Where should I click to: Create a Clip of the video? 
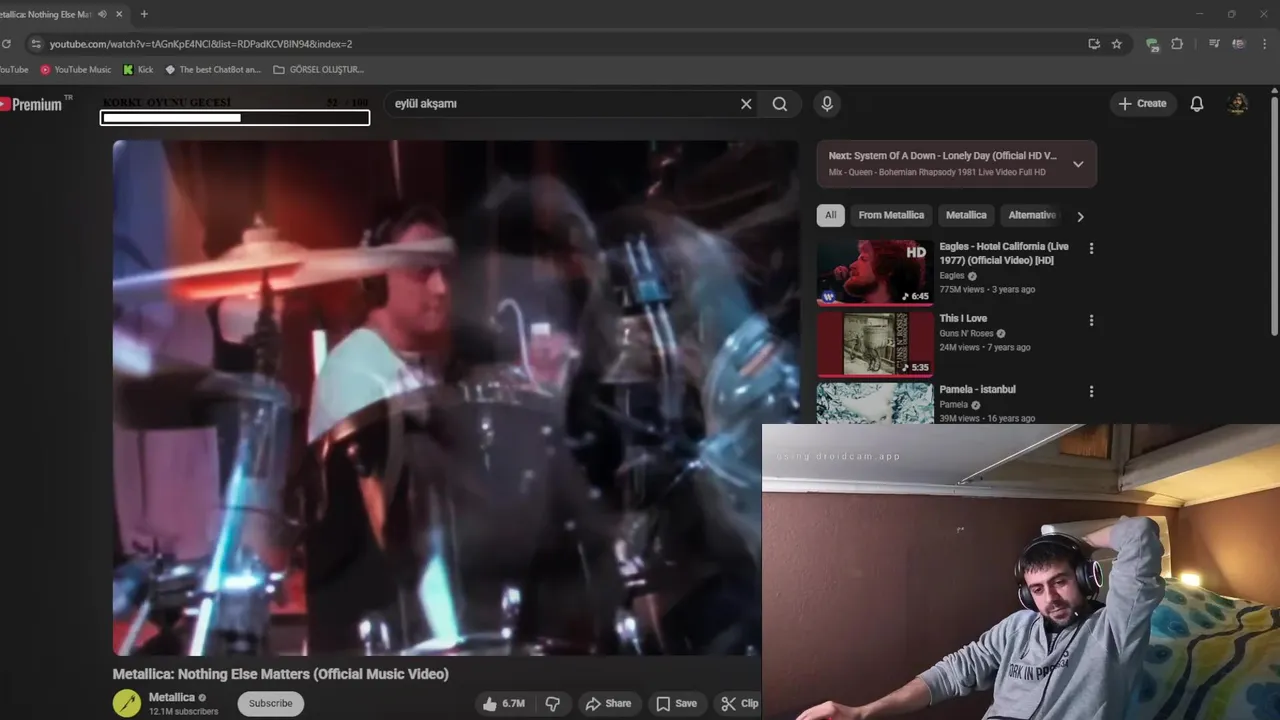point(740,704)
